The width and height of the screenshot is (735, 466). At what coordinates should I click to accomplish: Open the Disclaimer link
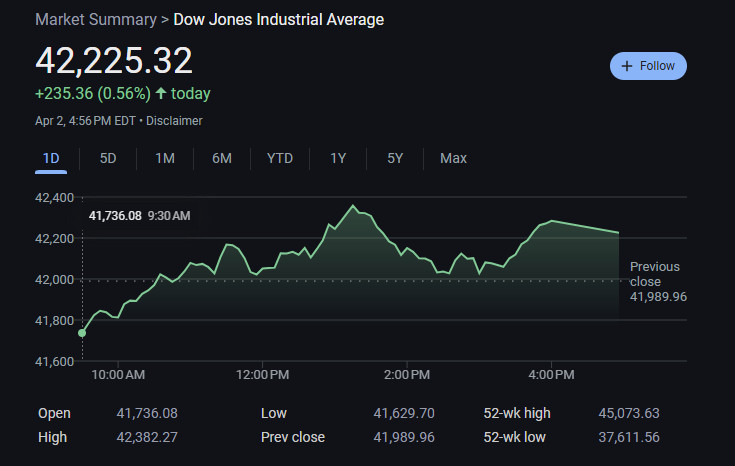tap(174, 121)
